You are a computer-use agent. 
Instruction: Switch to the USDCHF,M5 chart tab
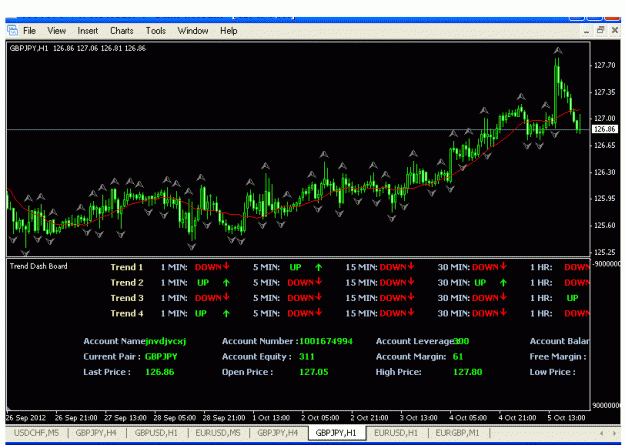coord(36,433)
